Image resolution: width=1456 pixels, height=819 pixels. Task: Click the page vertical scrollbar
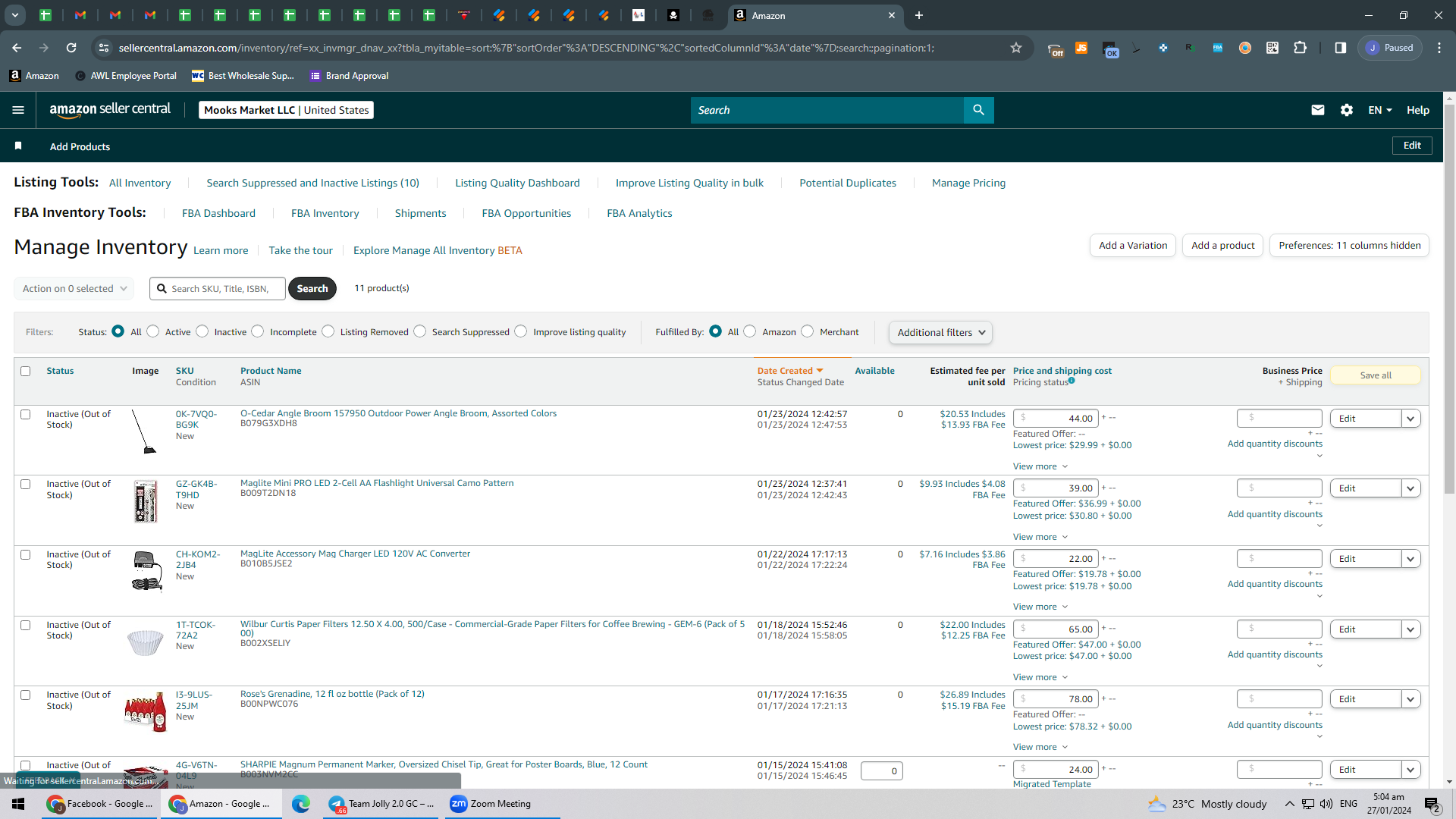1449,300
